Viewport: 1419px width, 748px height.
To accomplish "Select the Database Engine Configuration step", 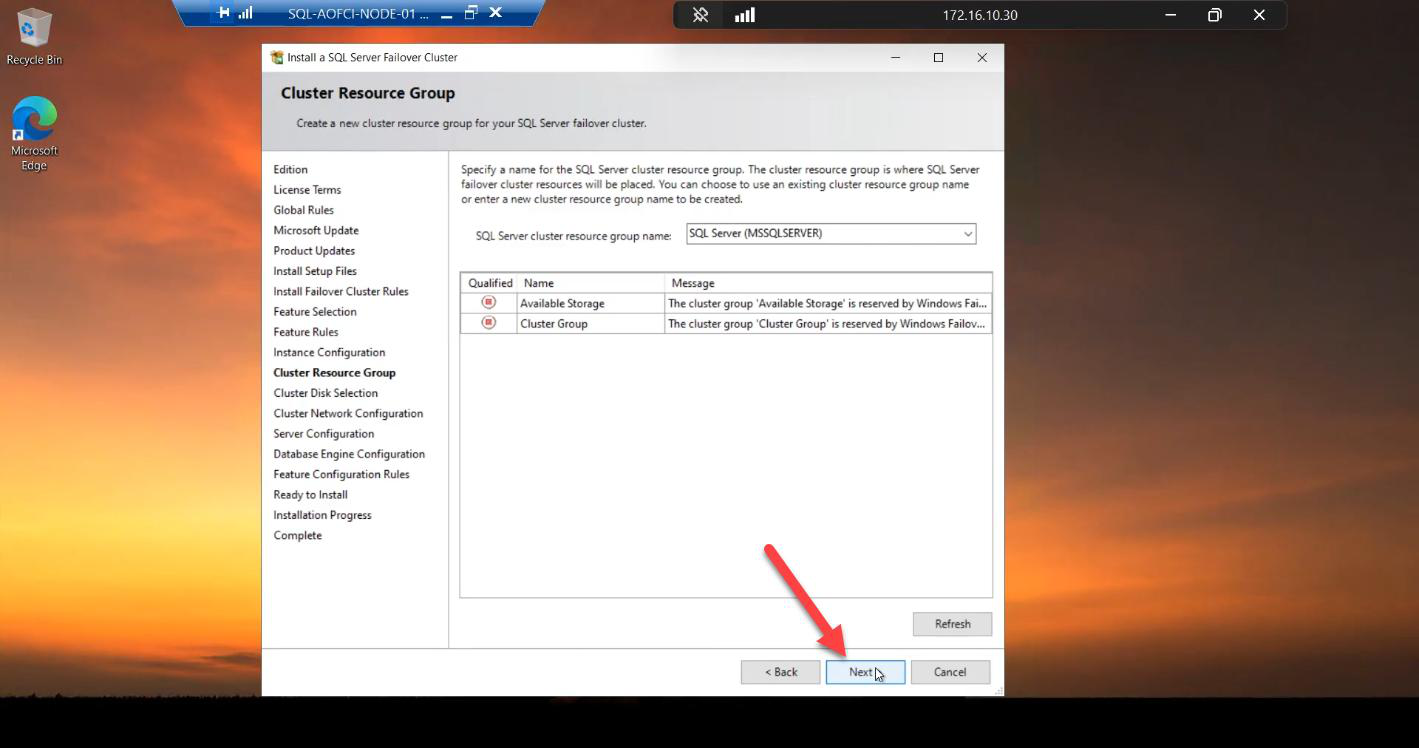I will [x=349, y=454].
